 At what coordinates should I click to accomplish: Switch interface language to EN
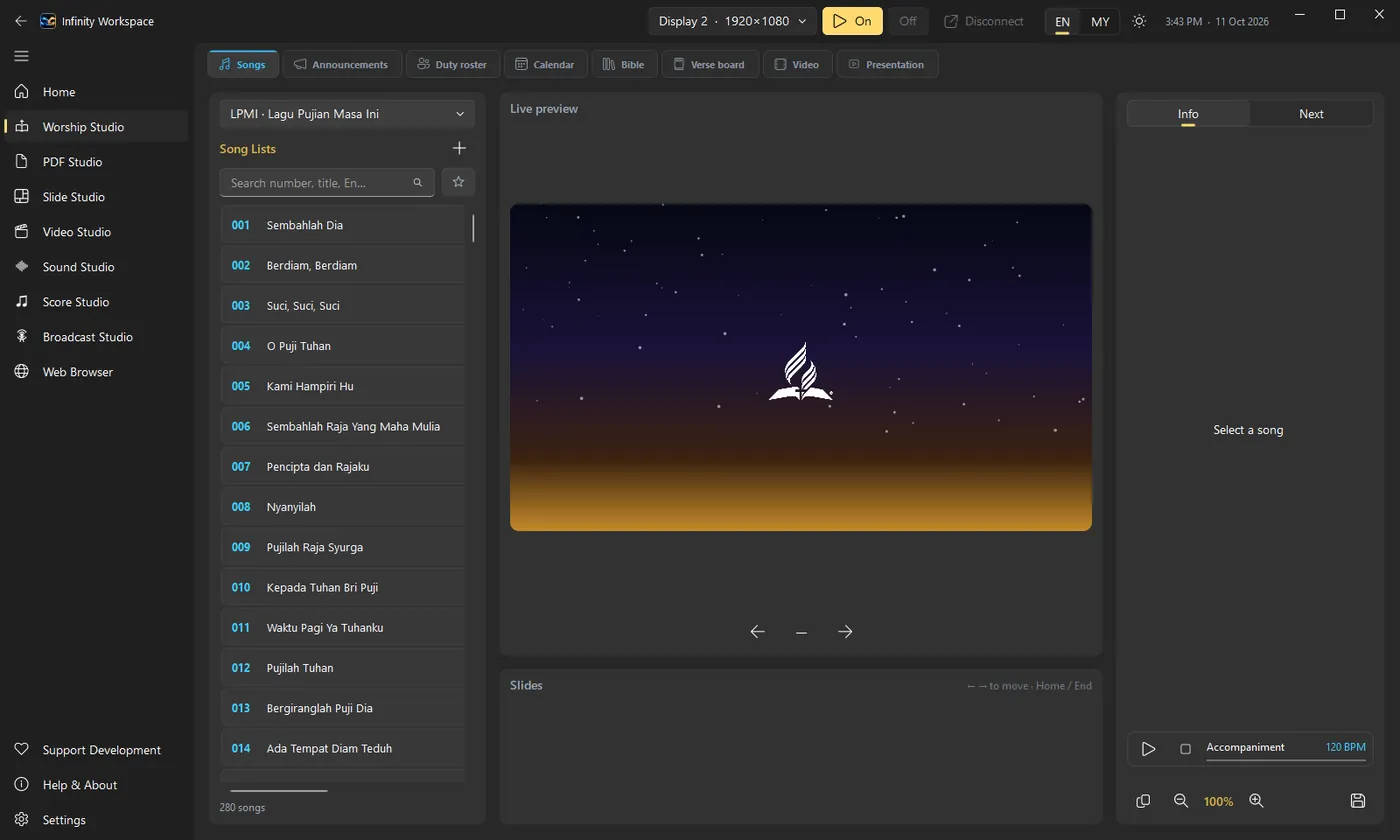(1062, 22)
